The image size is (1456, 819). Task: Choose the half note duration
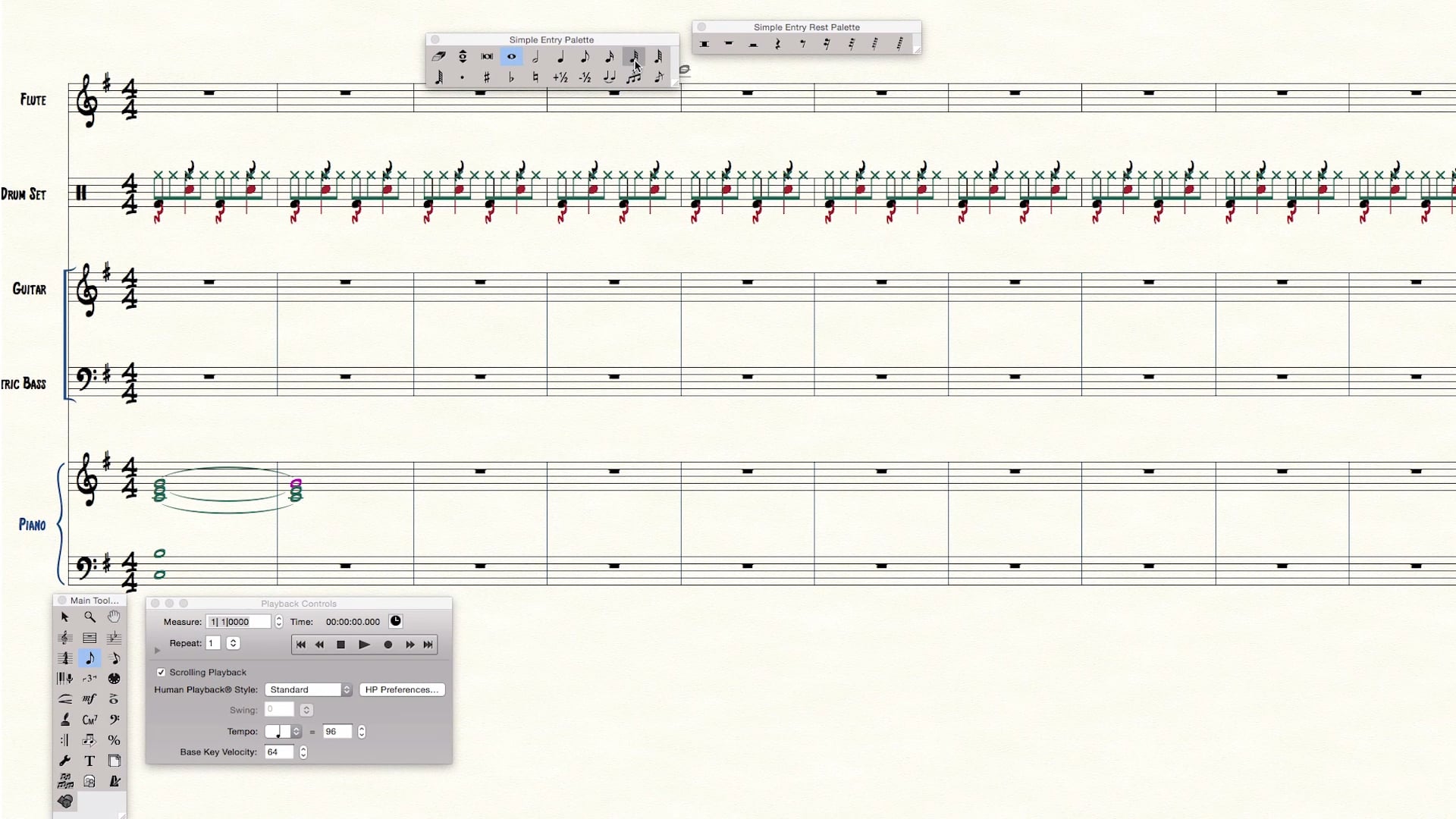coord(536,57)
